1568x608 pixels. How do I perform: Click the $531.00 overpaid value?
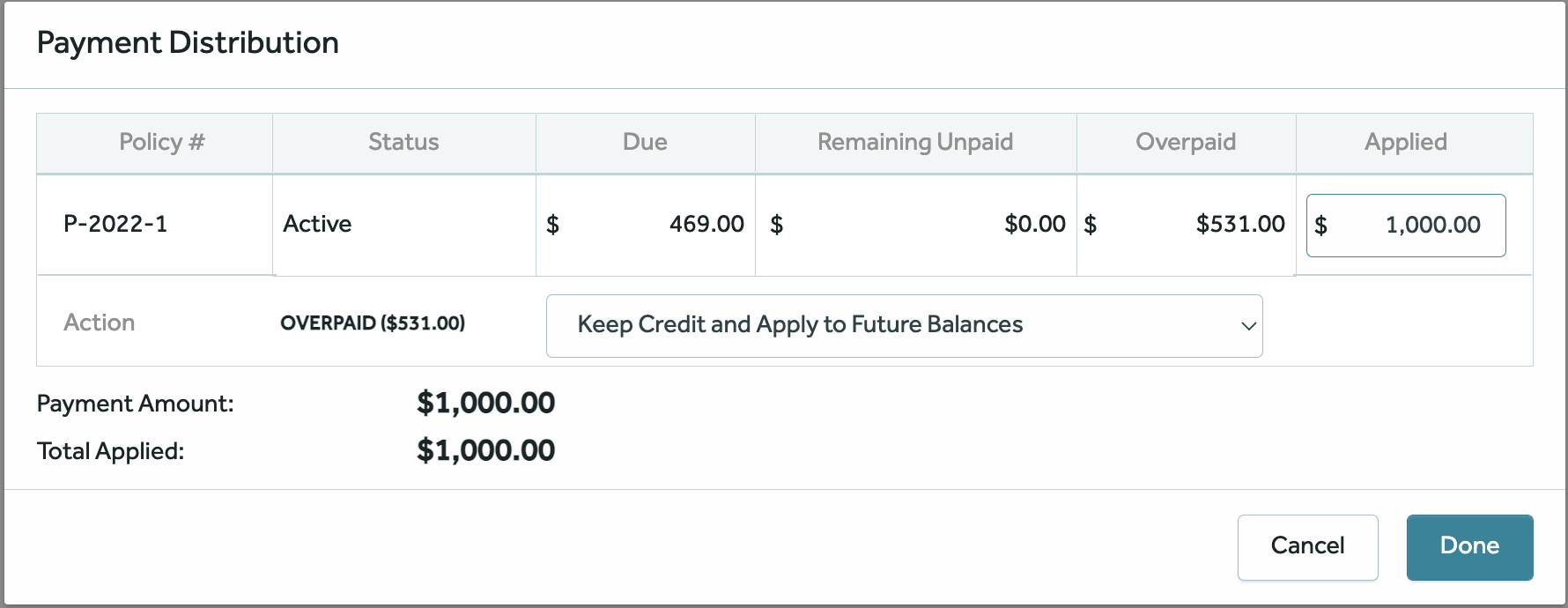coord(1240,224)
